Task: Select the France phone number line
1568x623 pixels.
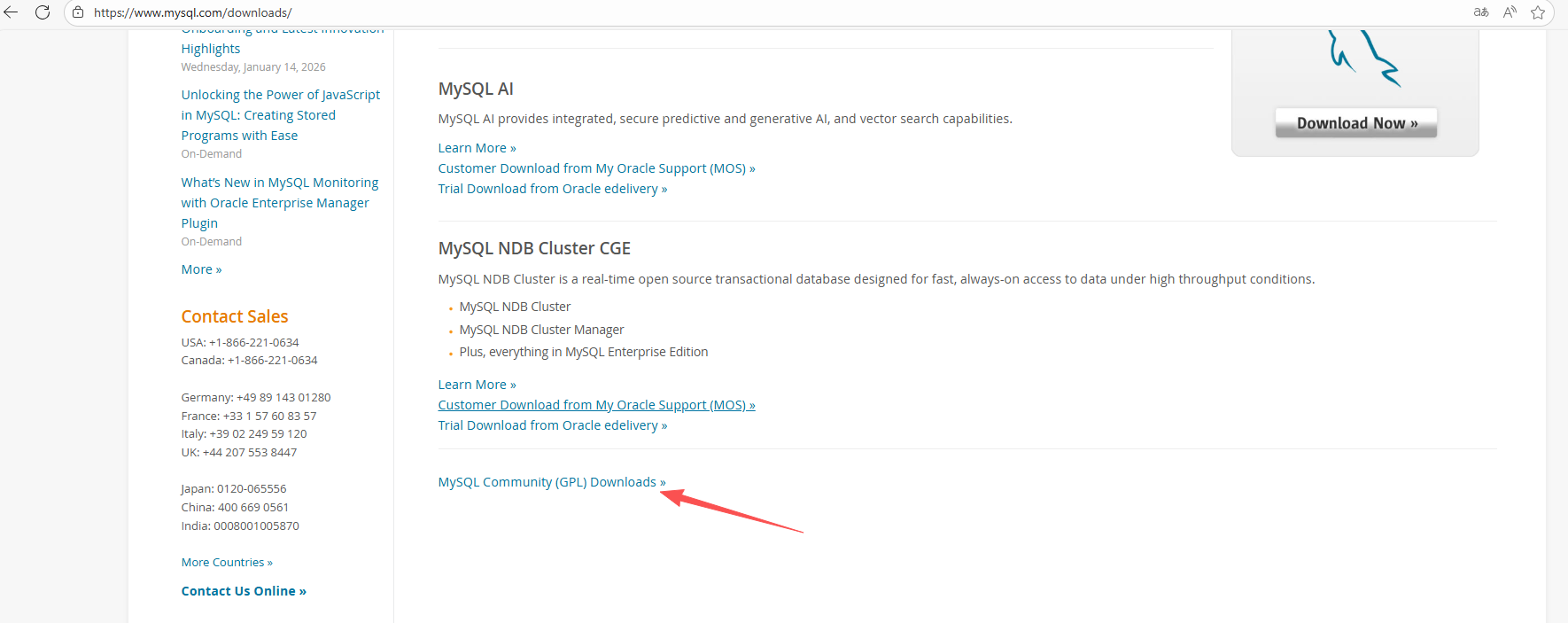Action: (249, 417)
